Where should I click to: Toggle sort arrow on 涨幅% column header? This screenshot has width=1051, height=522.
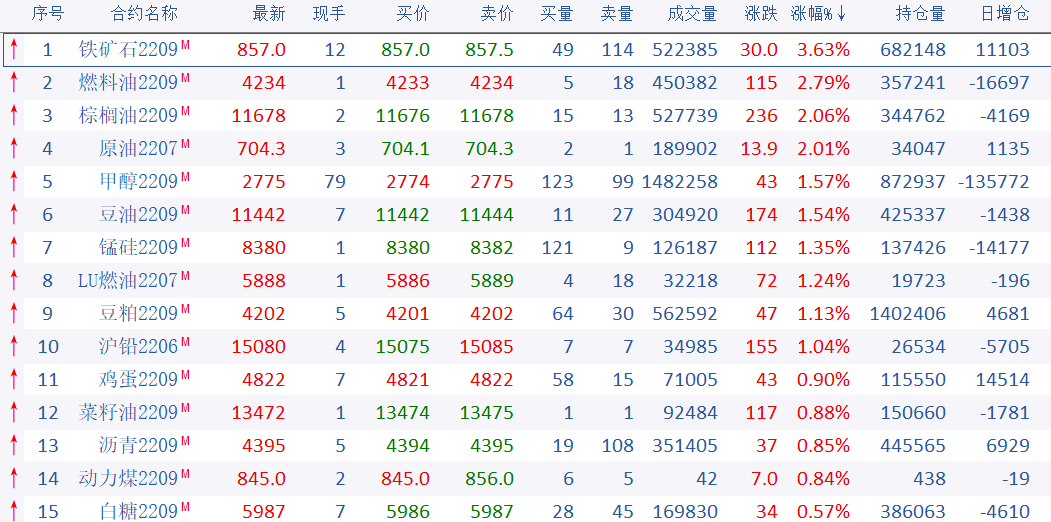click(x=842, y=14)
